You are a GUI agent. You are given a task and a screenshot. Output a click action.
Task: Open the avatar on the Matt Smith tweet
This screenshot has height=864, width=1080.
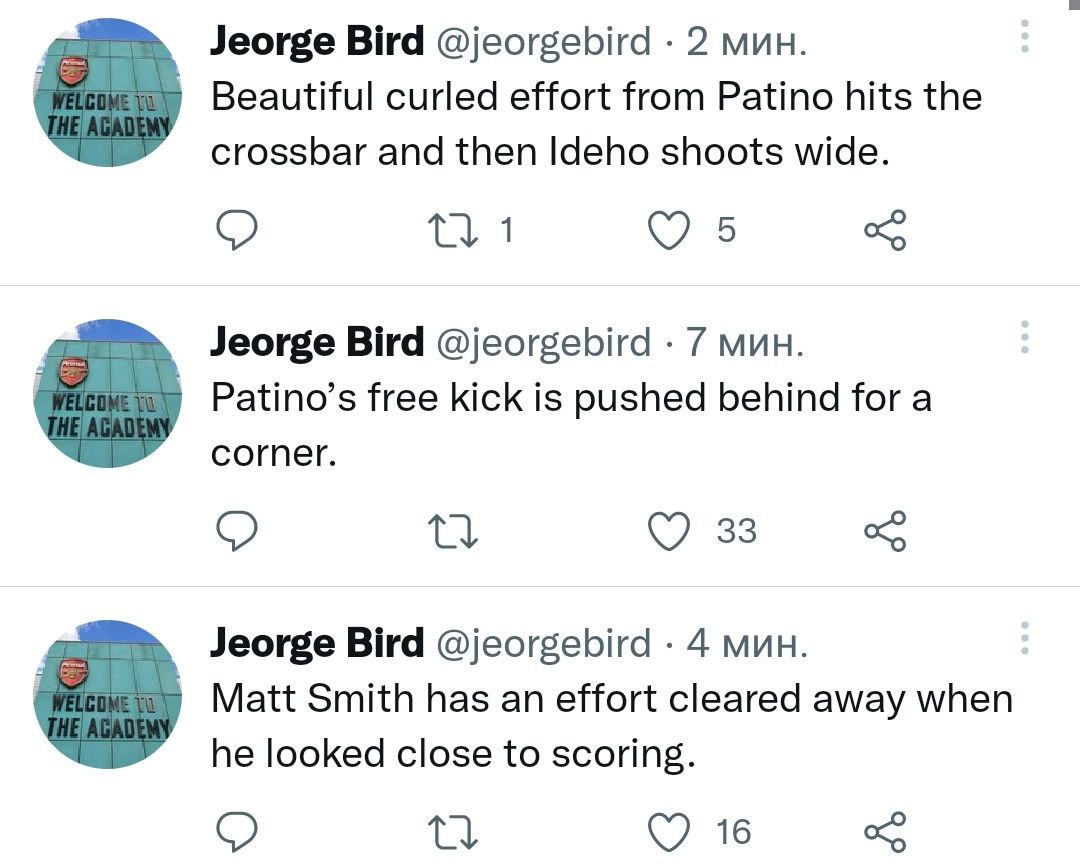point(108,693)
